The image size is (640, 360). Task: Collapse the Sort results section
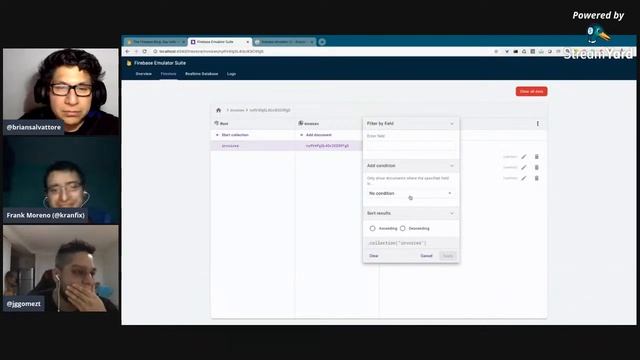(x=451, y=213)
